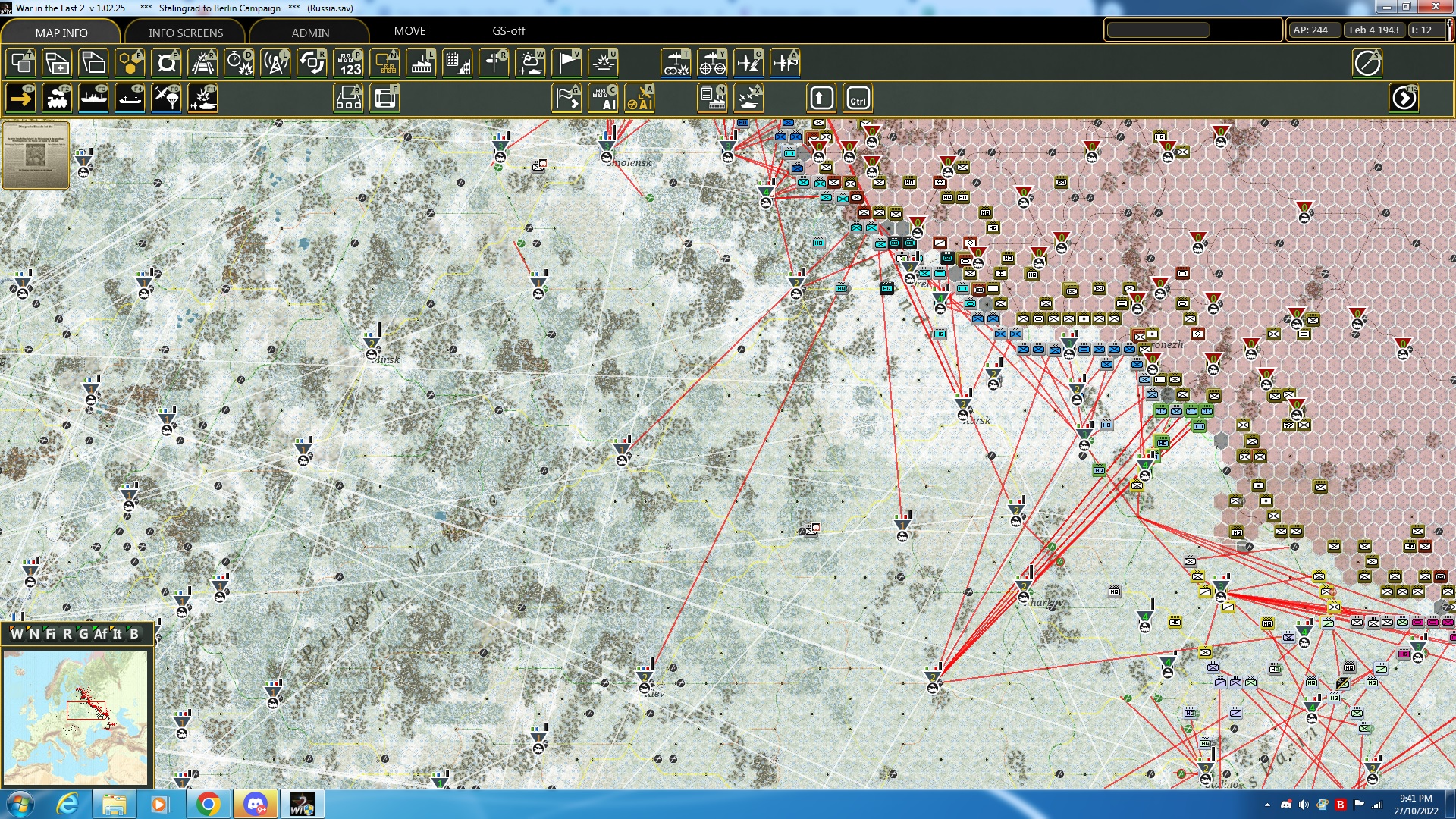Screen dimensions: 1456x819
Task: Open the air execution AI button
Action: pyautogui.click(x=640, y=99)
